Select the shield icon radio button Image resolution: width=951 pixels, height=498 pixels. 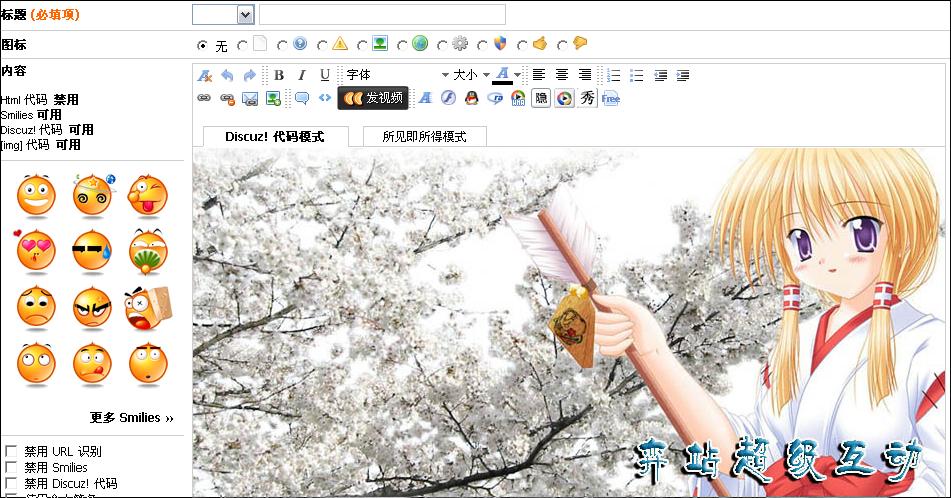coord(482,45)
